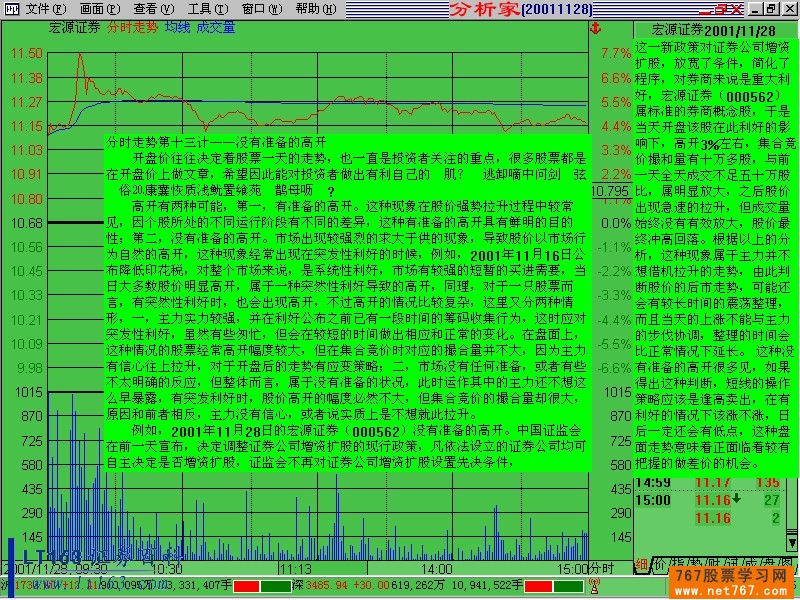Image resolution: width=800 pixels, height=600 pixels.
Task: Click the 11.27 price axis label
Action: tap(27, 102)
